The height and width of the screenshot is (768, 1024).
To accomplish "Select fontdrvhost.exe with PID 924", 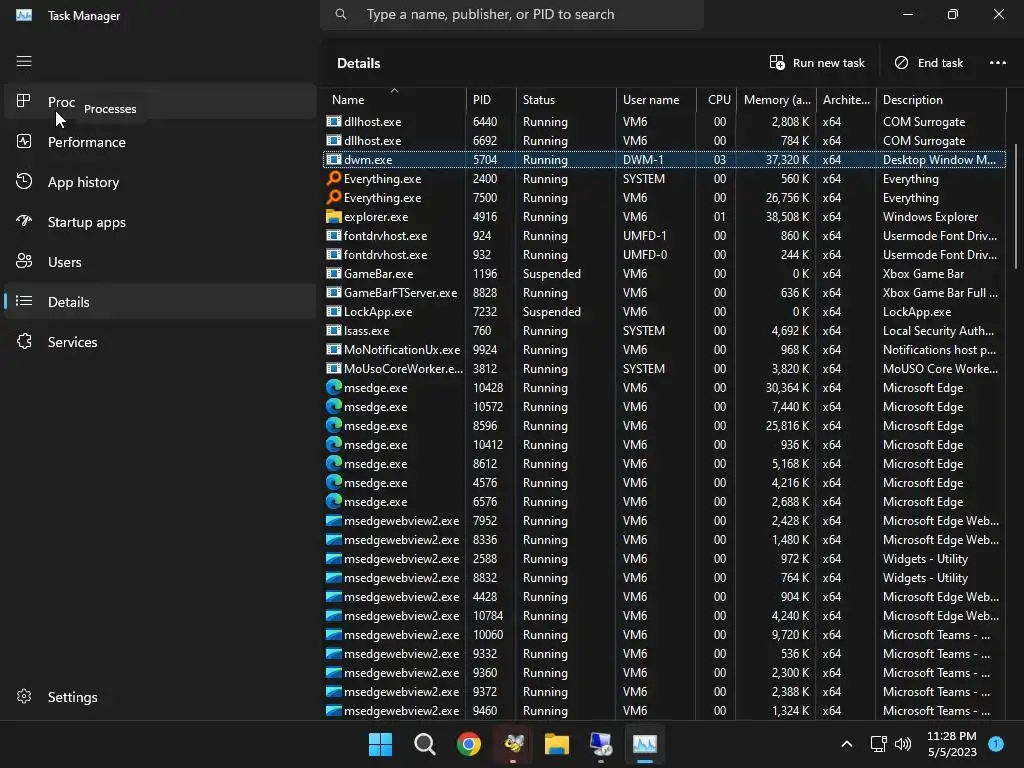I will point(664,235).
